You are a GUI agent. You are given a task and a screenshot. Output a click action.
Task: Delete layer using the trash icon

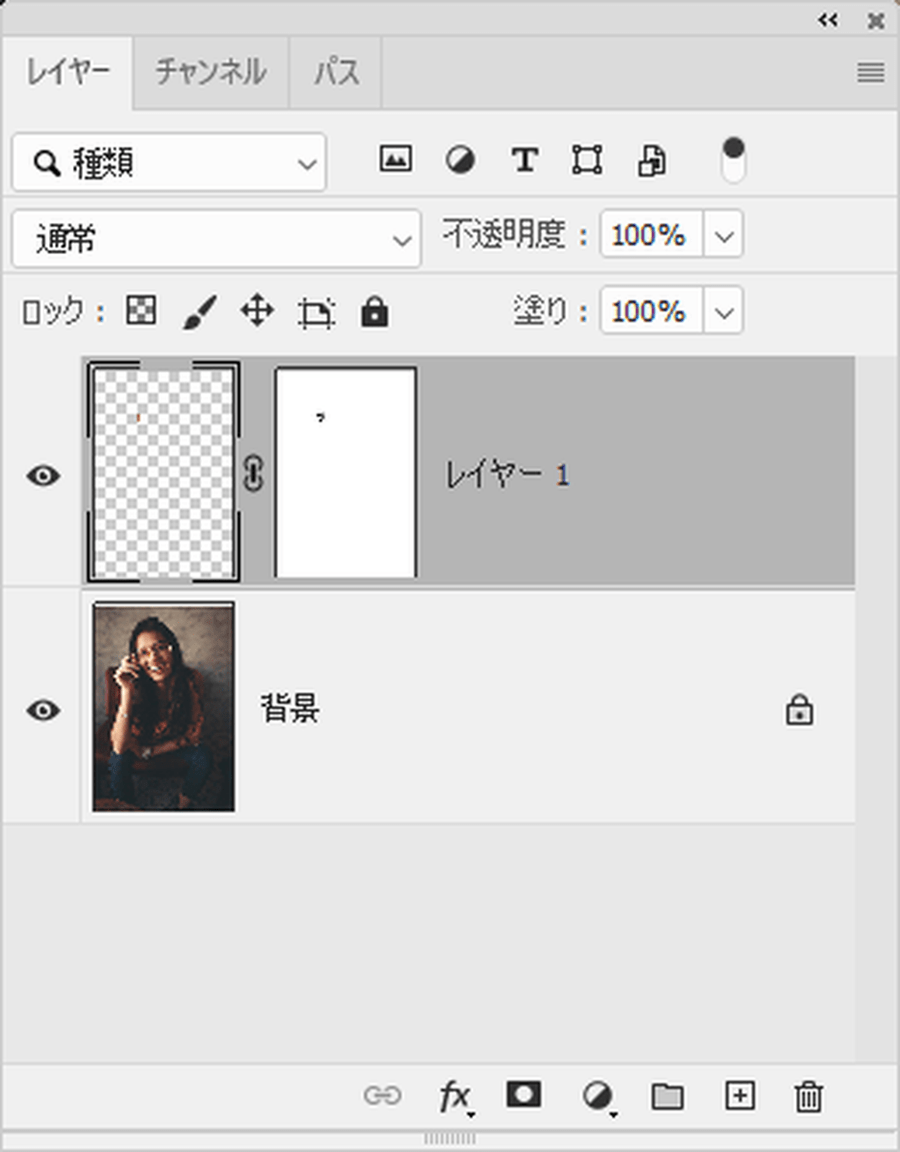click(x=808, y=1097)
